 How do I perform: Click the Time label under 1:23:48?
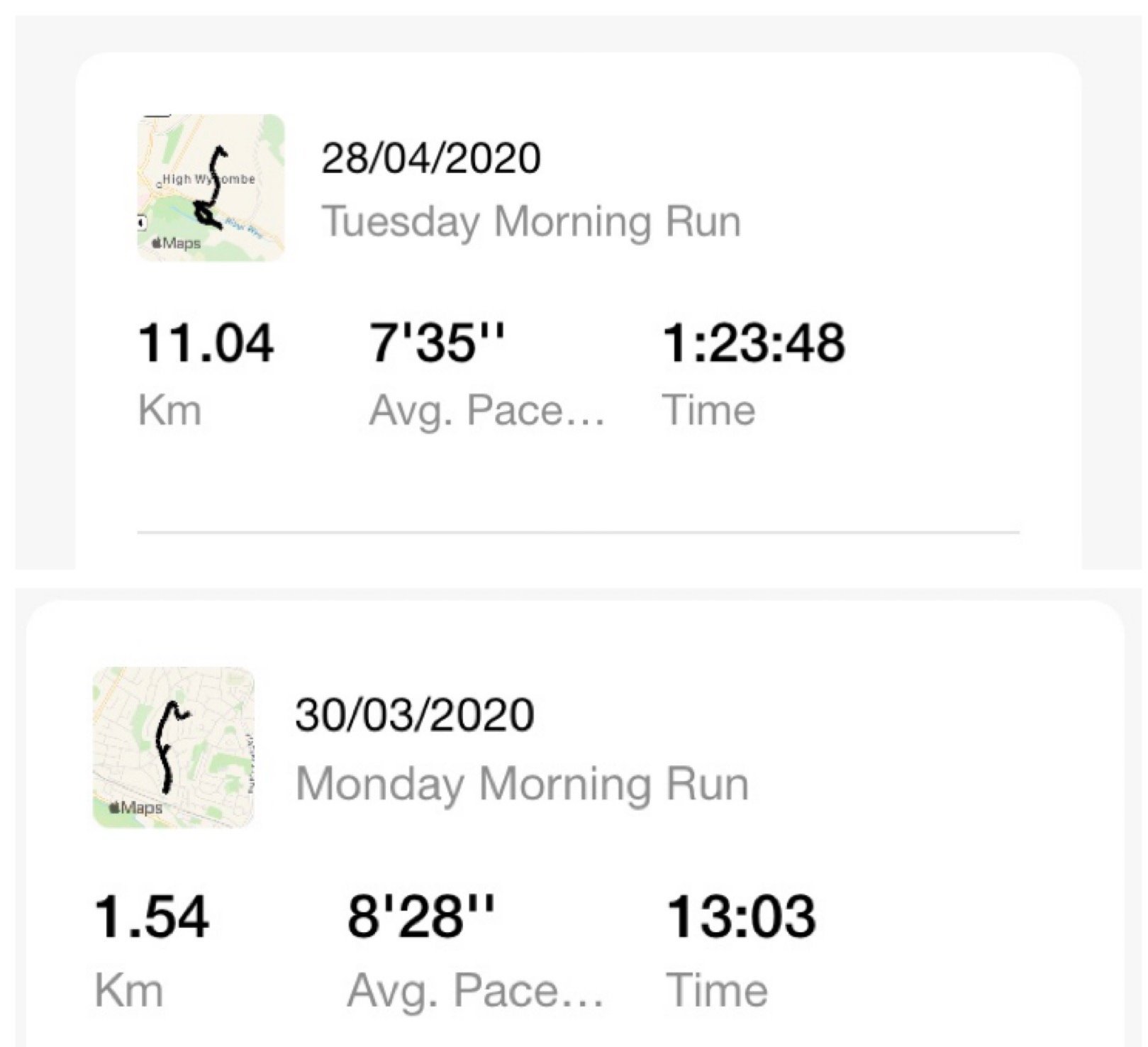708,410
